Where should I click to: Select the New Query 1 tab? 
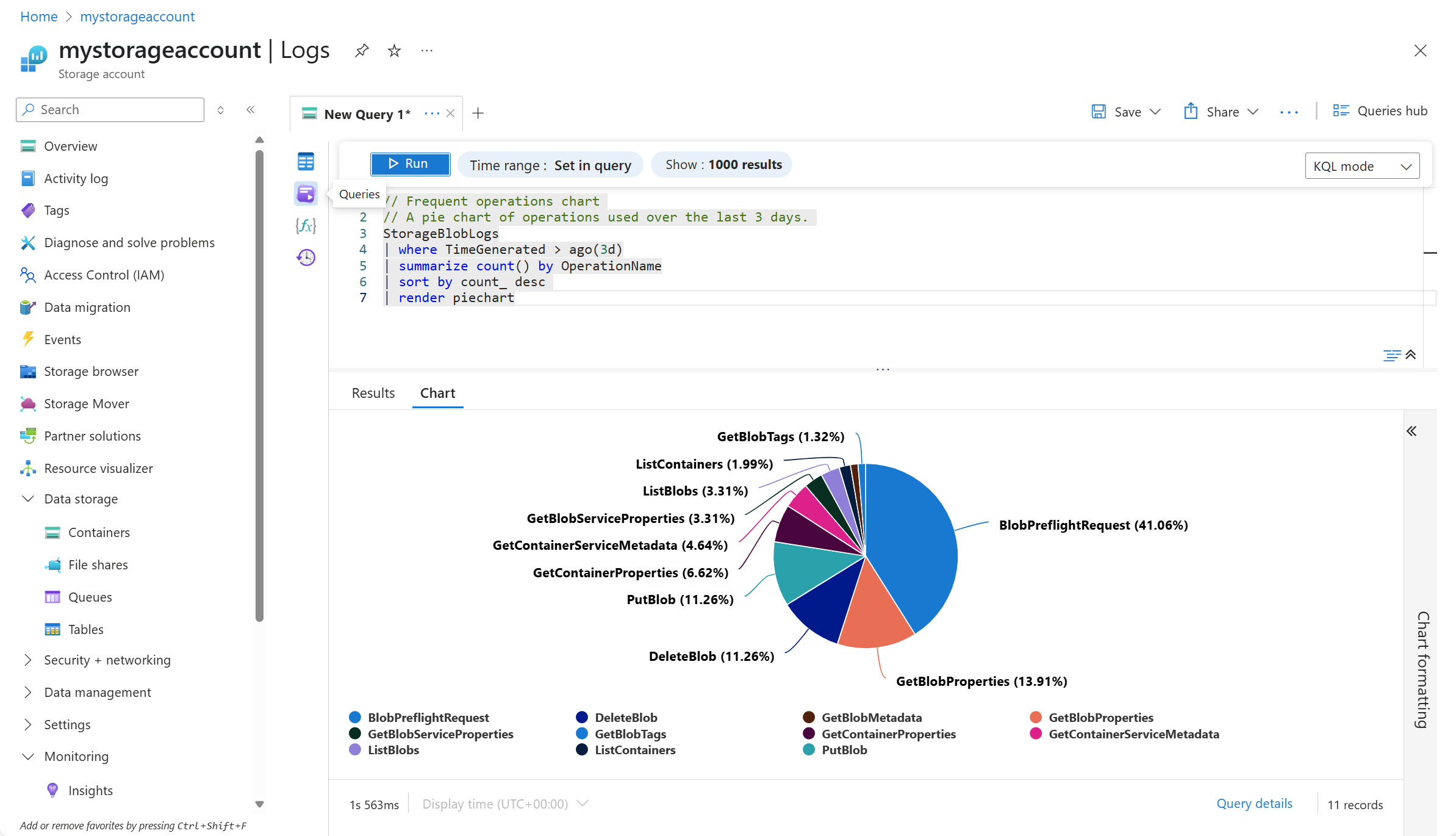(366, 114)
